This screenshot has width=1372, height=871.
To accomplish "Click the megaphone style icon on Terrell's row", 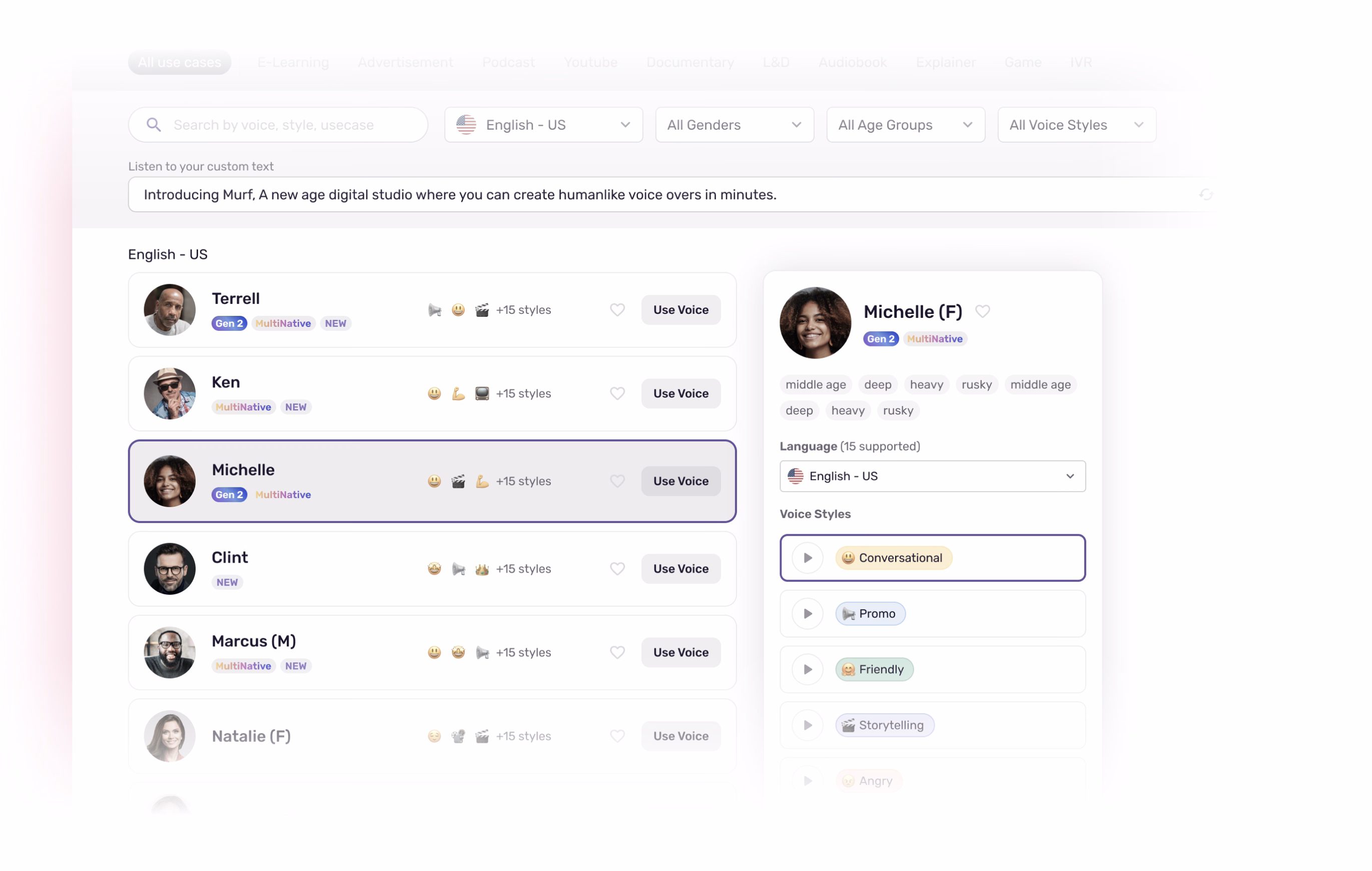I will pyautogui.click(x=435, y=309).
